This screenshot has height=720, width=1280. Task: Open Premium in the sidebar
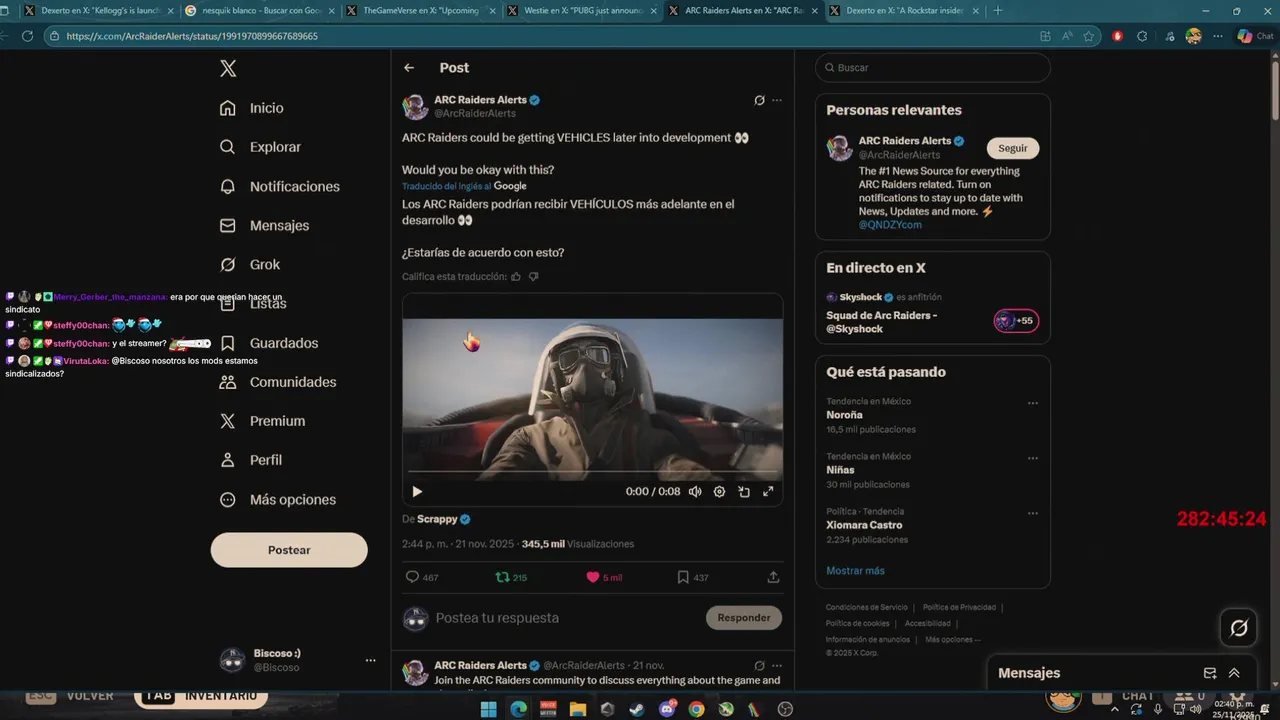coord(263,421)
